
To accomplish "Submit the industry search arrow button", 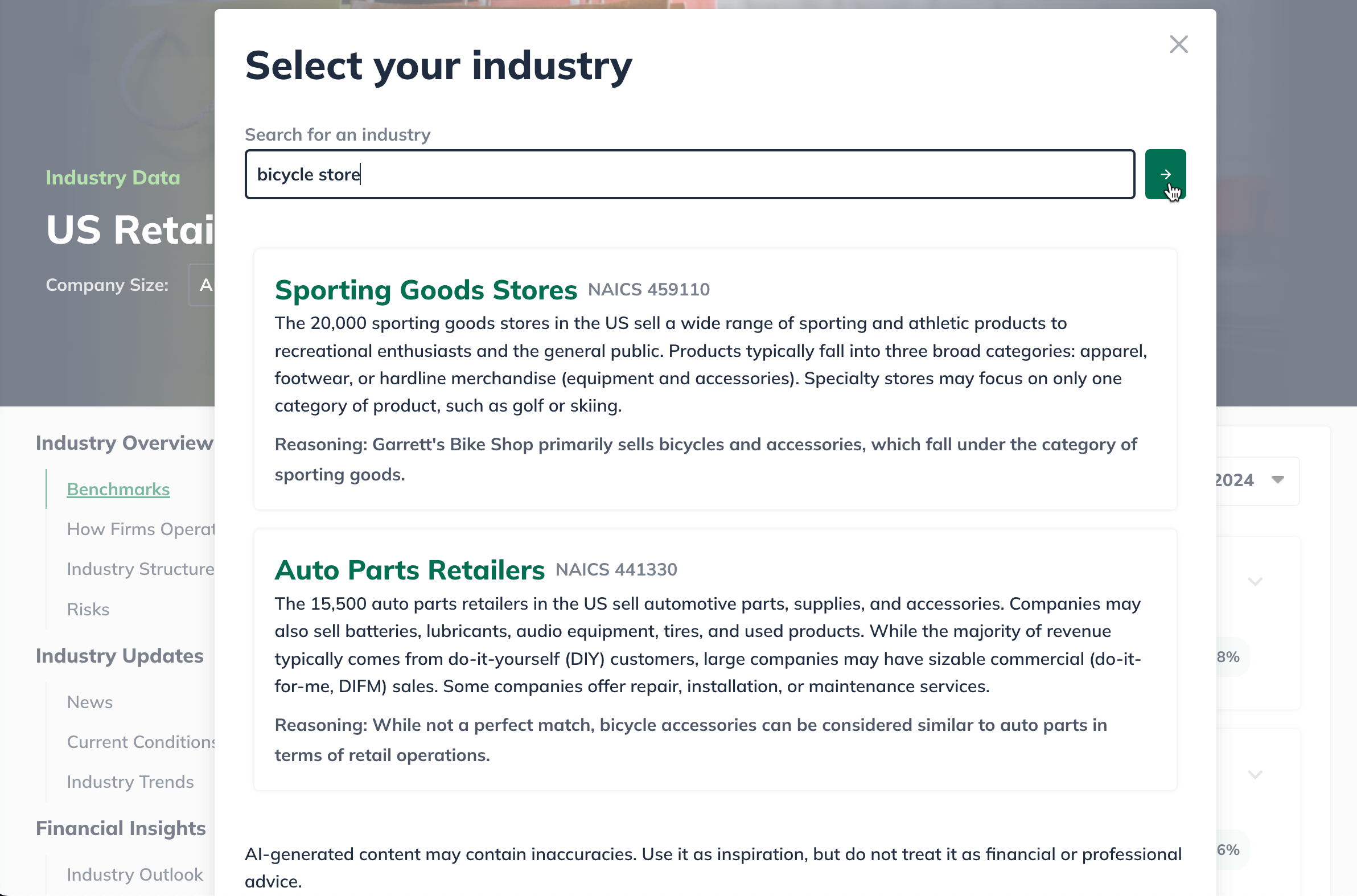I will coord(1165,174).
